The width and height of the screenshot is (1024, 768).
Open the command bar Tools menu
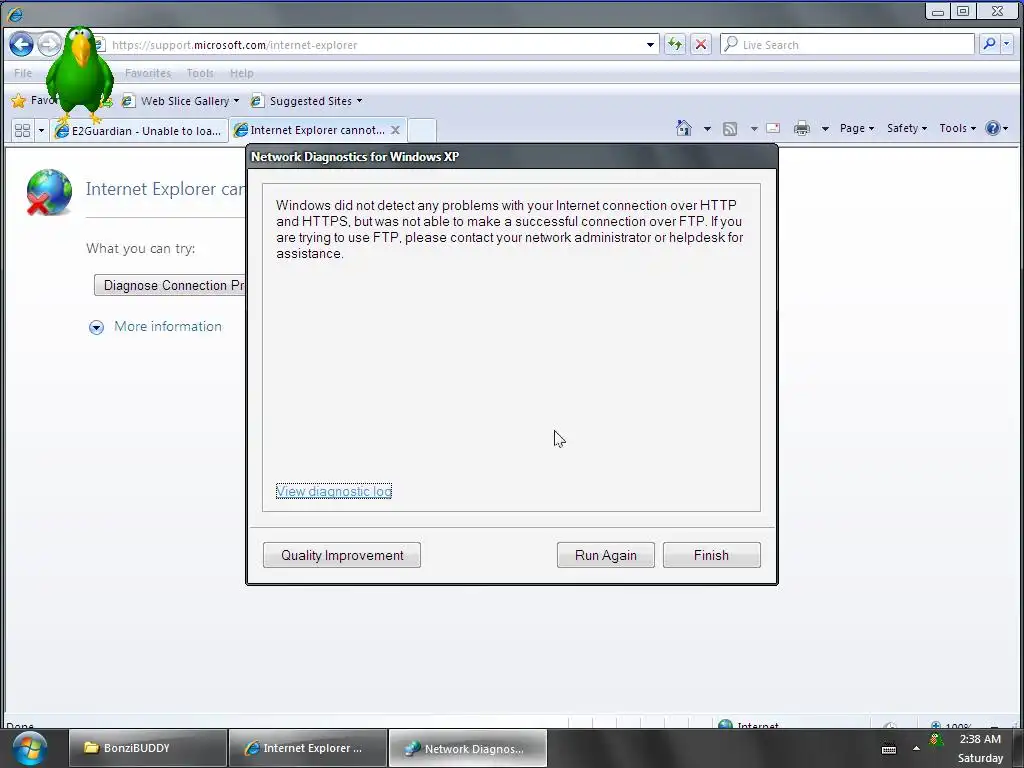tap(957, 128)
